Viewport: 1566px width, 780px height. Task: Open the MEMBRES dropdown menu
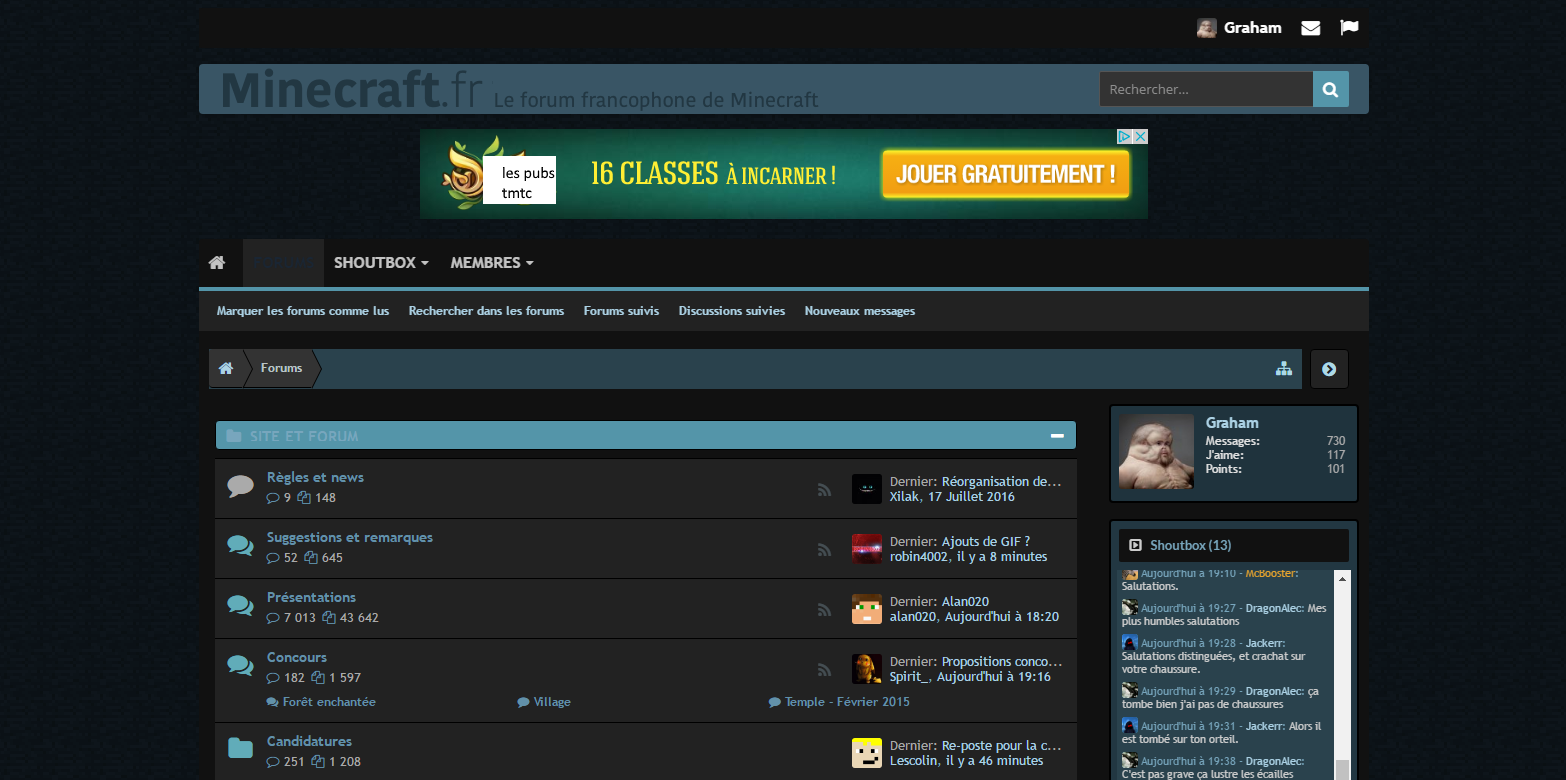point(492,263)
